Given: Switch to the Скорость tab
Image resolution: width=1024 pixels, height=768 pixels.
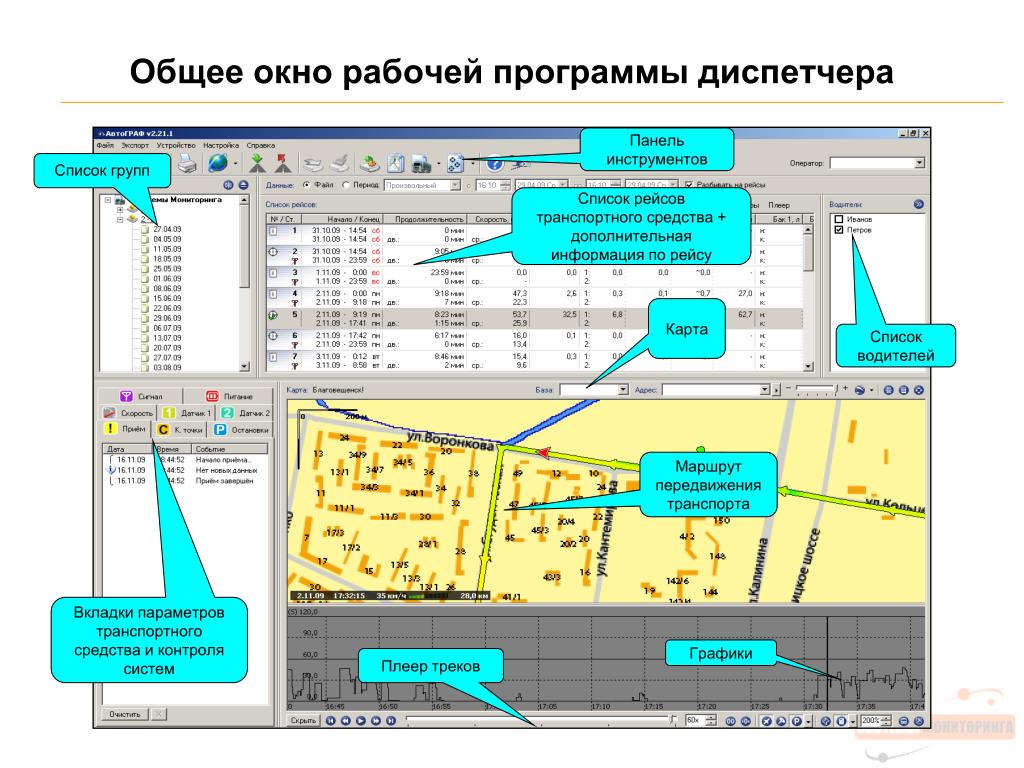Looking at the screenshot, I should pos(128,413).
